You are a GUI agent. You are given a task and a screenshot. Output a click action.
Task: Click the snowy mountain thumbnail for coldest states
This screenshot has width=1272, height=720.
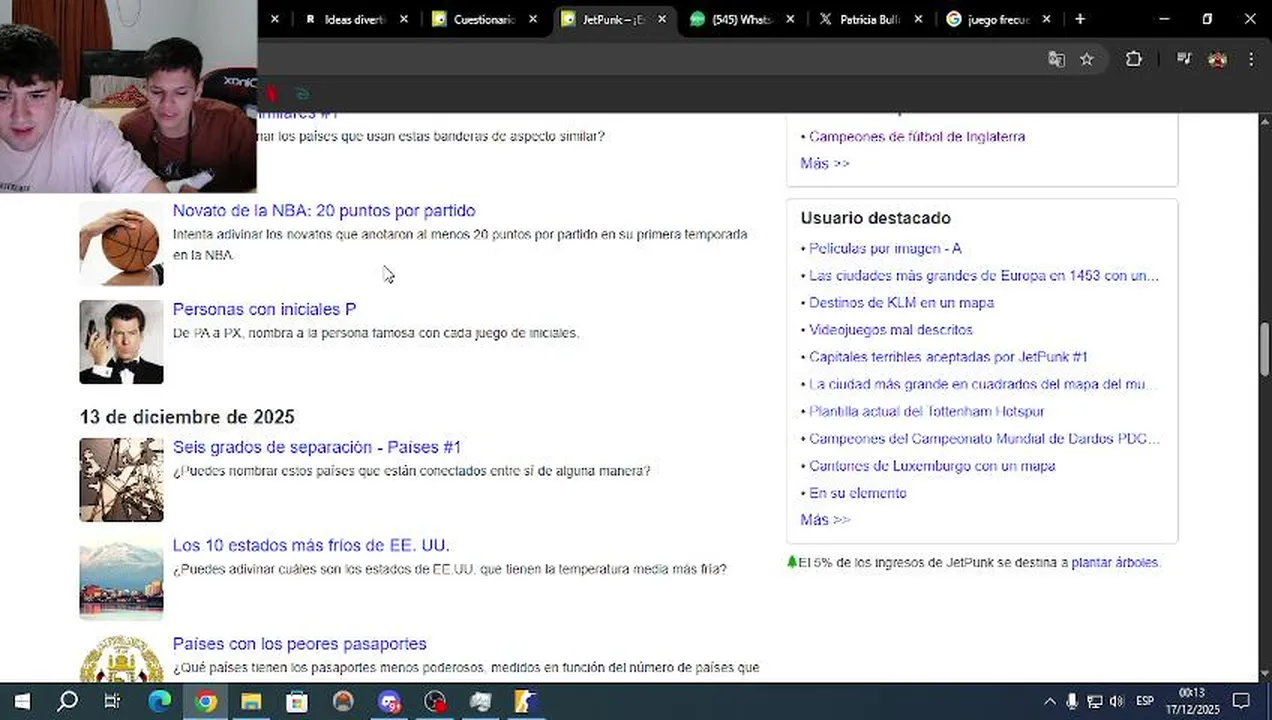[121, 578]
